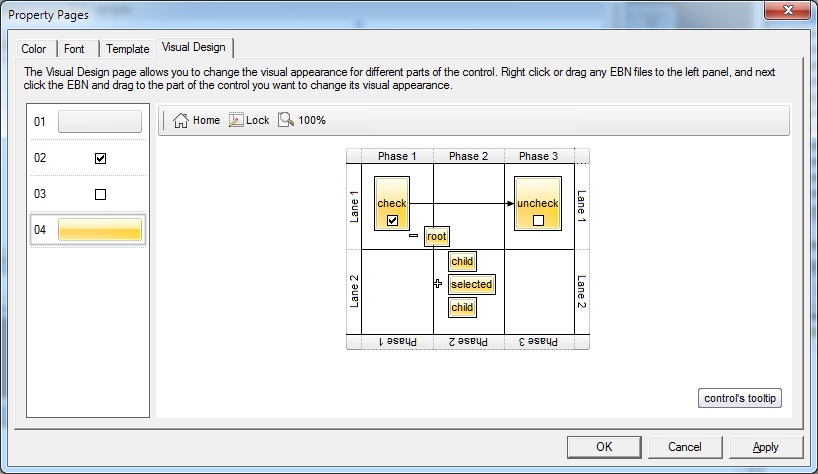Click the 100% zoom magnifier icon
Image resolution: width=818 pixels, height=474 pixels.
[286, 120]
